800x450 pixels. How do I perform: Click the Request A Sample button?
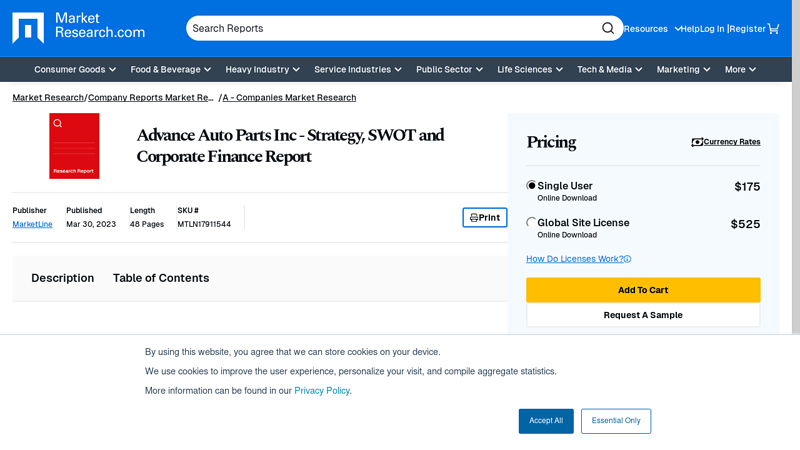click(643, 315)
